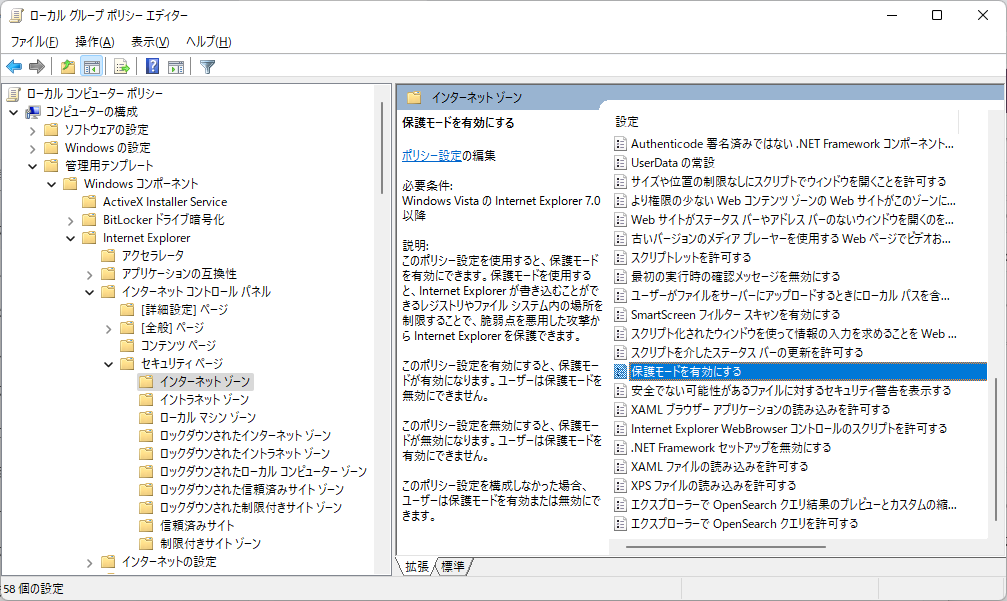This screenshot has height=601, width=1007.
Task: Click the blue Help toolbar icon
Action: click(152, 66)
